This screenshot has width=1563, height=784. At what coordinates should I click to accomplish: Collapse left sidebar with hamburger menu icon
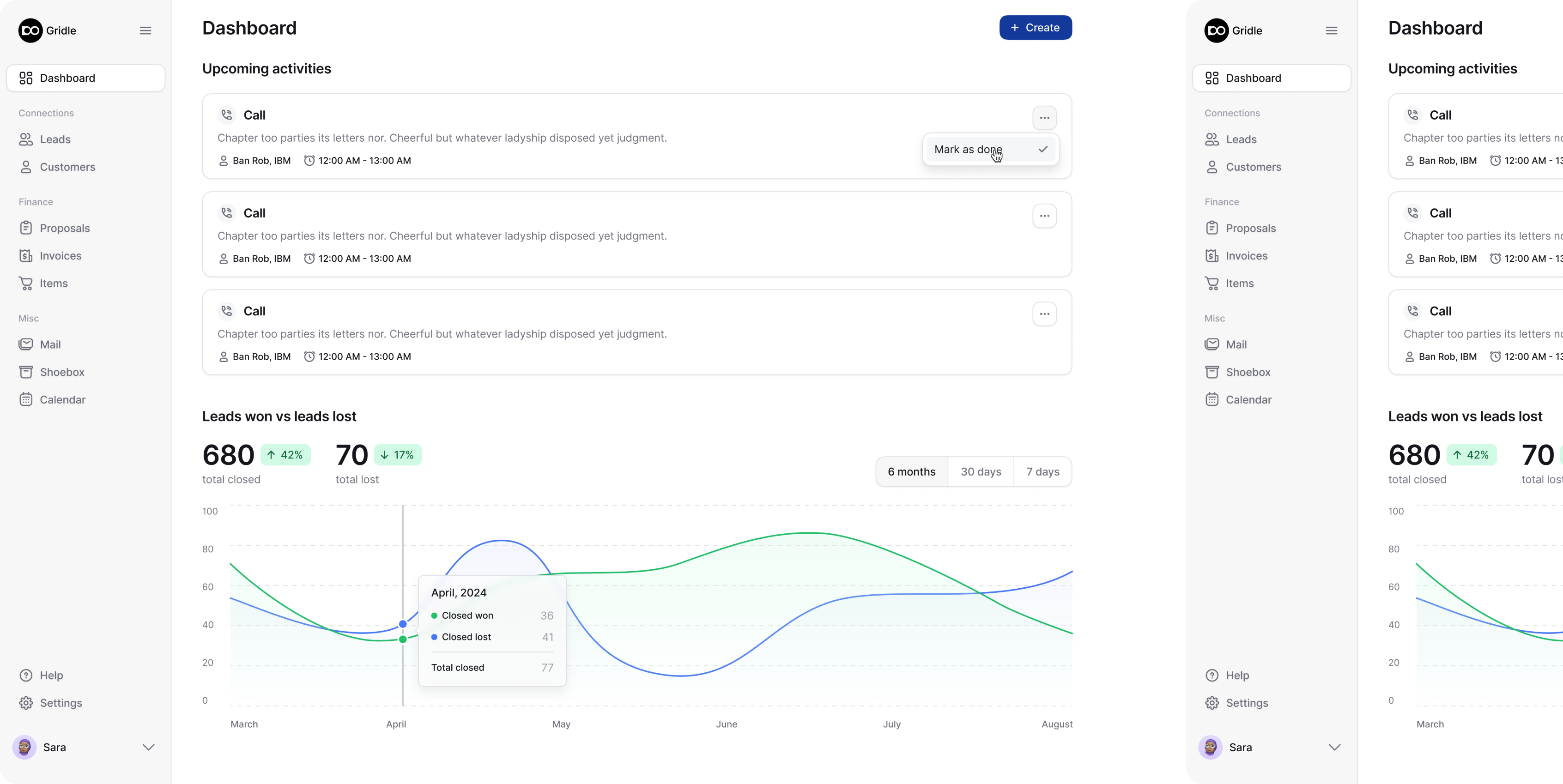point(145,30)
